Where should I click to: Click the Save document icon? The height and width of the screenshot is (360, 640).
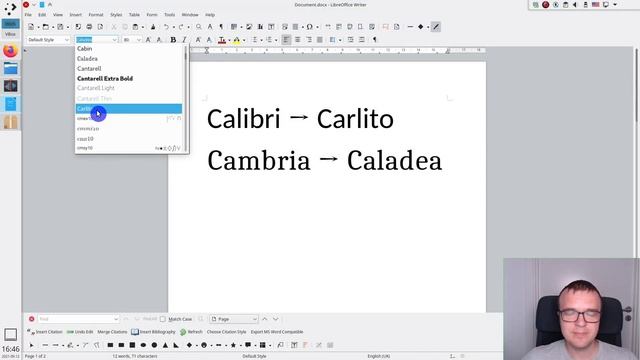(x=60, y=27)
